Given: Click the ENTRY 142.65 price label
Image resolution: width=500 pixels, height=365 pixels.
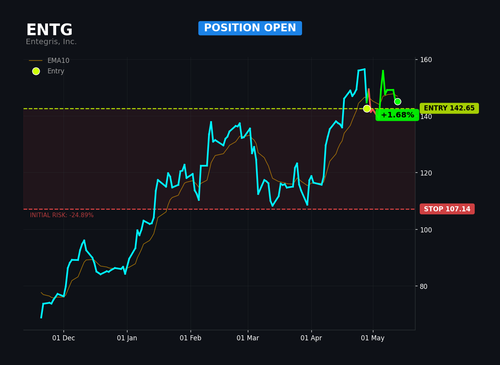Looking at the screenshot, I should click(449, 108).
